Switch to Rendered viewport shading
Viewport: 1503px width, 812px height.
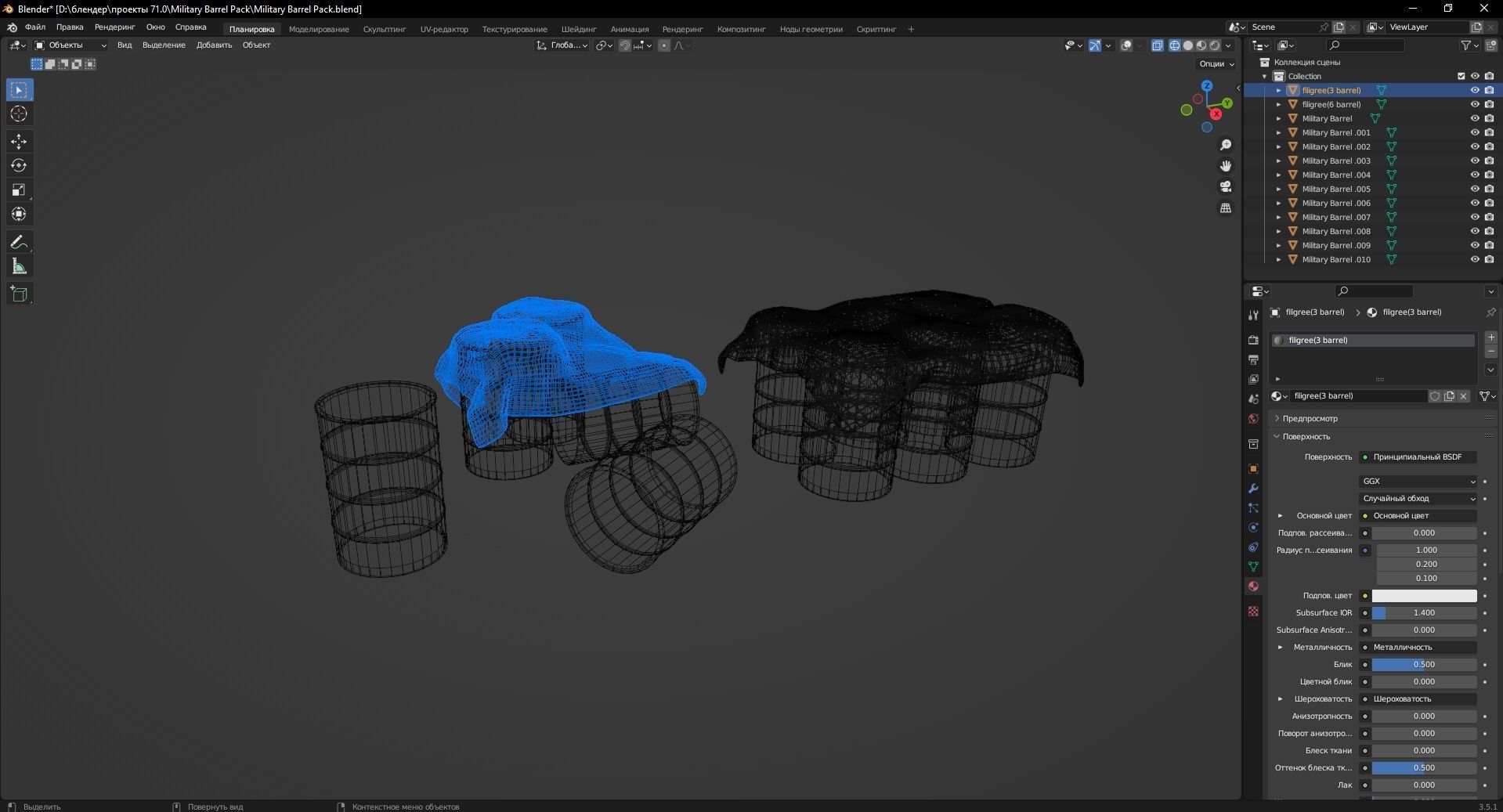[1215, 45]
